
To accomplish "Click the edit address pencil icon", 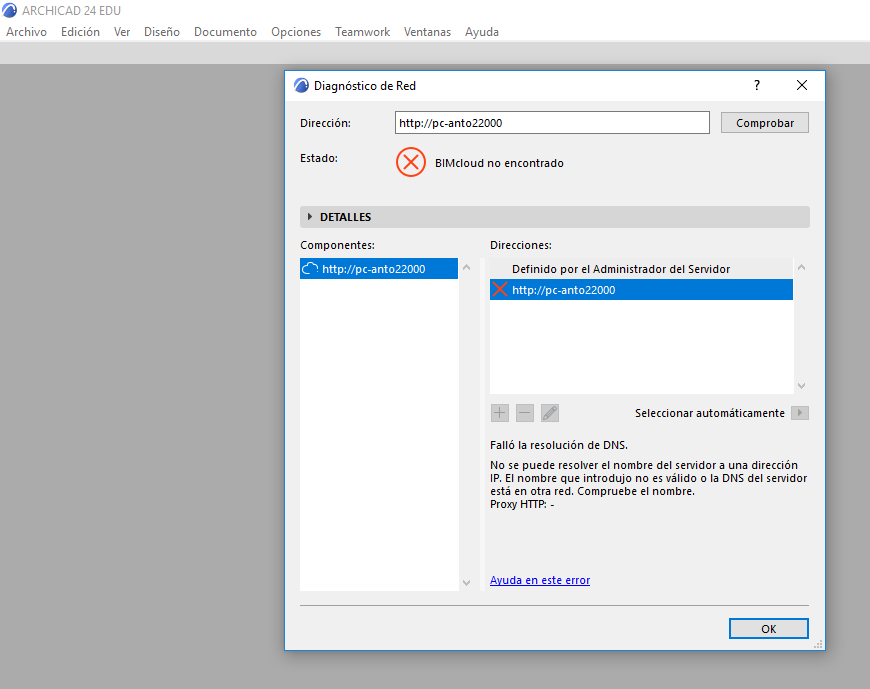I will pyautogui.click(x=549, y=413).
